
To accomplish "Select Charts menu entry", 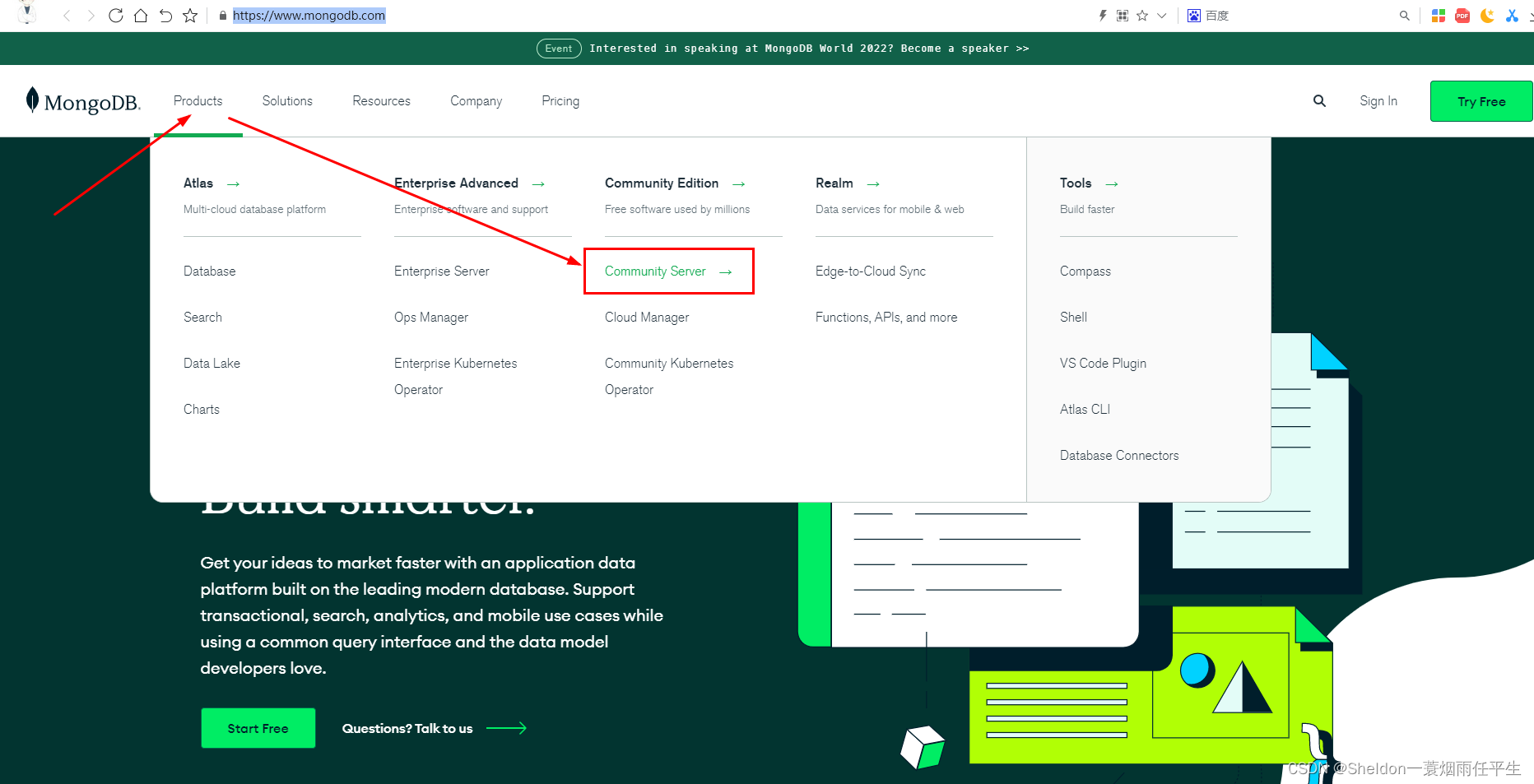I will (202, 410).
